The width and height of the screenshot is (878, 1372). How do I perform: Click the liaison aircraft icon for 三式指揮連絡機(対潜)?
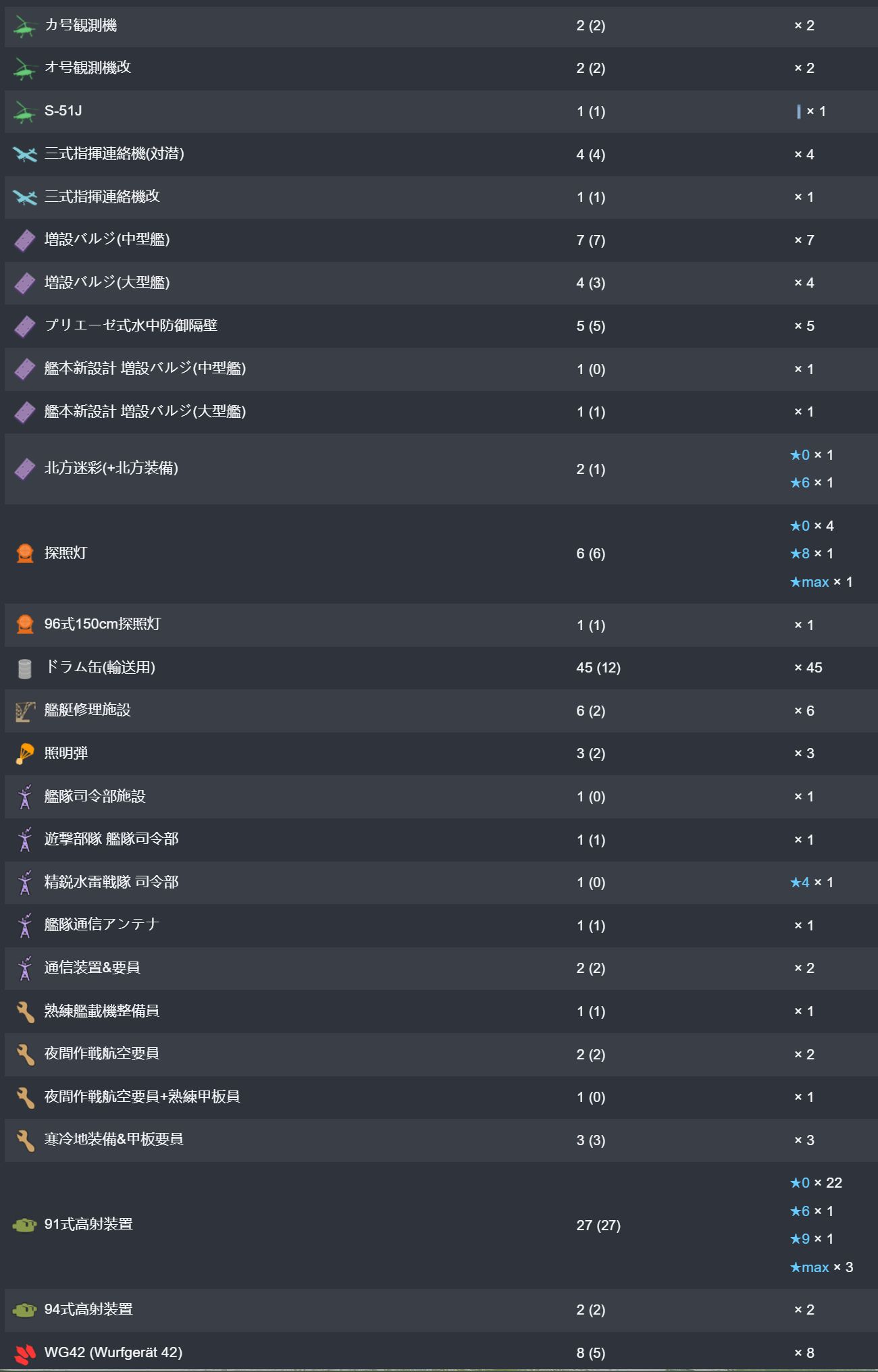(25, 155)
